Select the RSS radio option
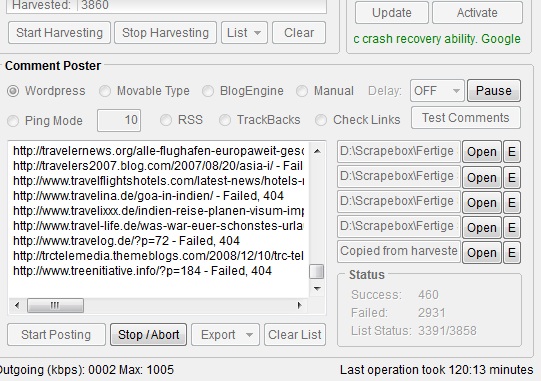The width and height of the screenshot is (541, 381). coord(166,120)
